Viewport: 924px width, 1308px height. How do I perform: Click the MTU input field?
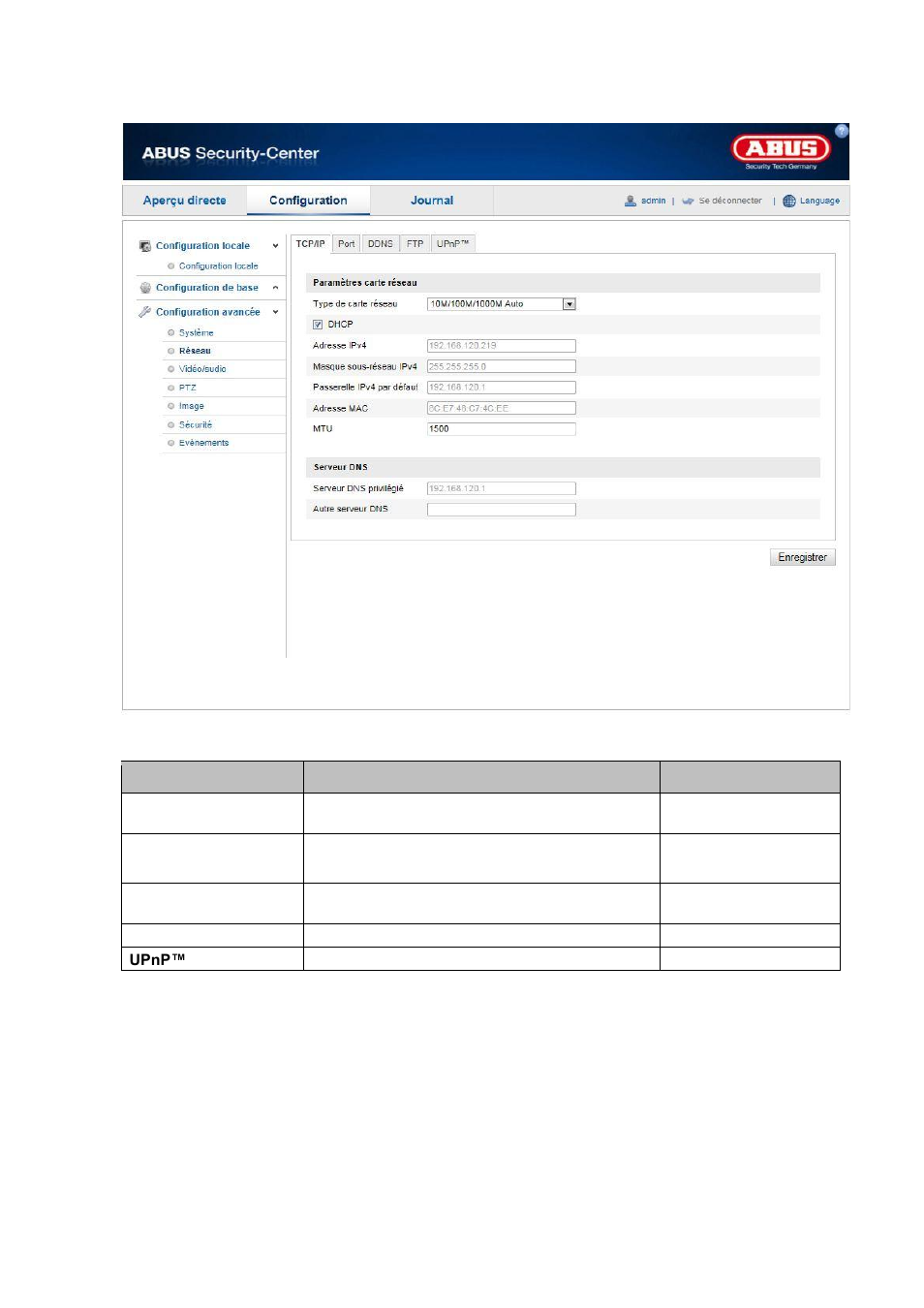point(502,429)
